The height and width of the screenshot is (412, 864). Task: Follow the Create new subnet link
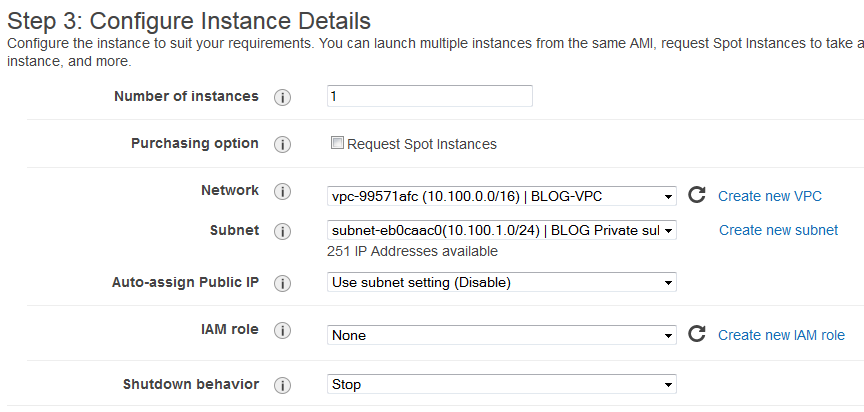[779, 230]
